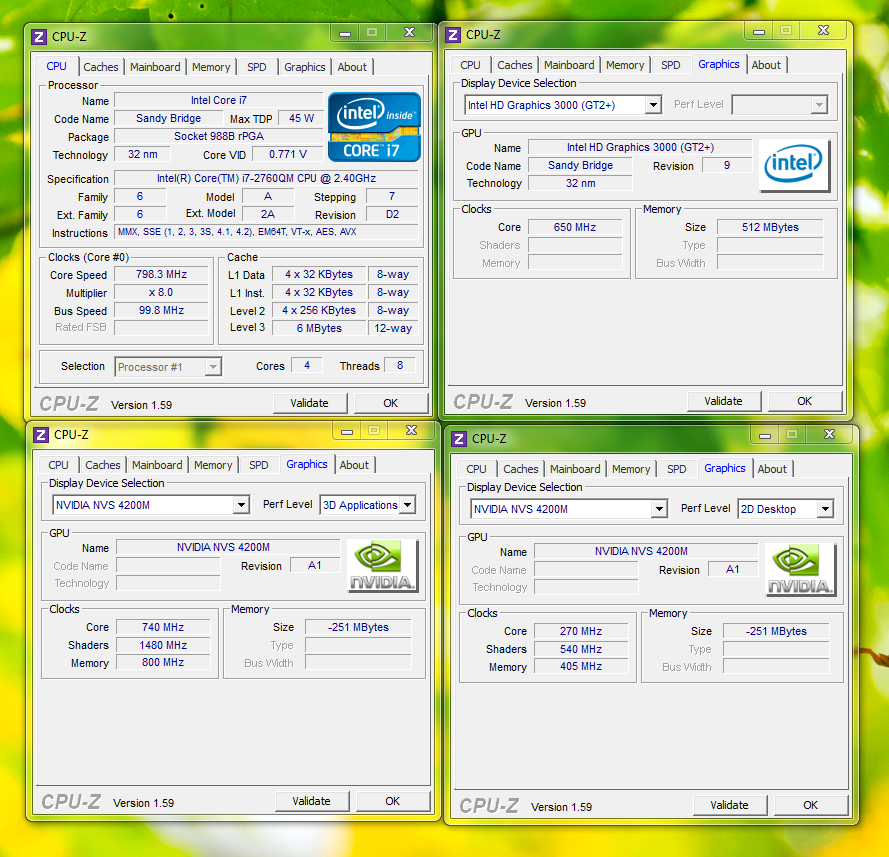Click OK in the 3D Applications window
This screenshot has height=857, width=889.
(392, 801)
